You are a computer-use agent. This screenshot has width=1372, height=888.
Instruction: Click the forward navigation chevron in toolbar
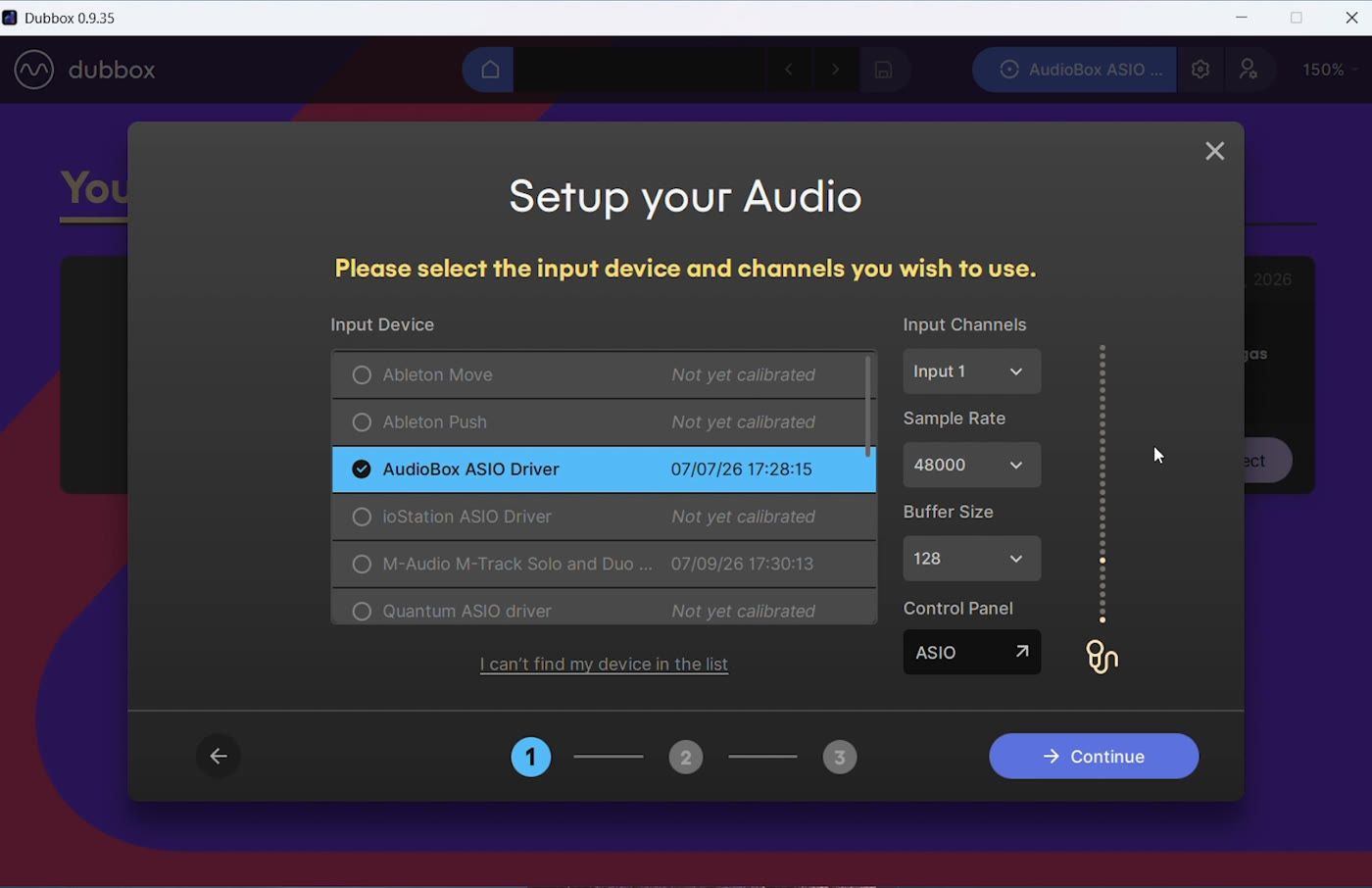tap(835, 70)
